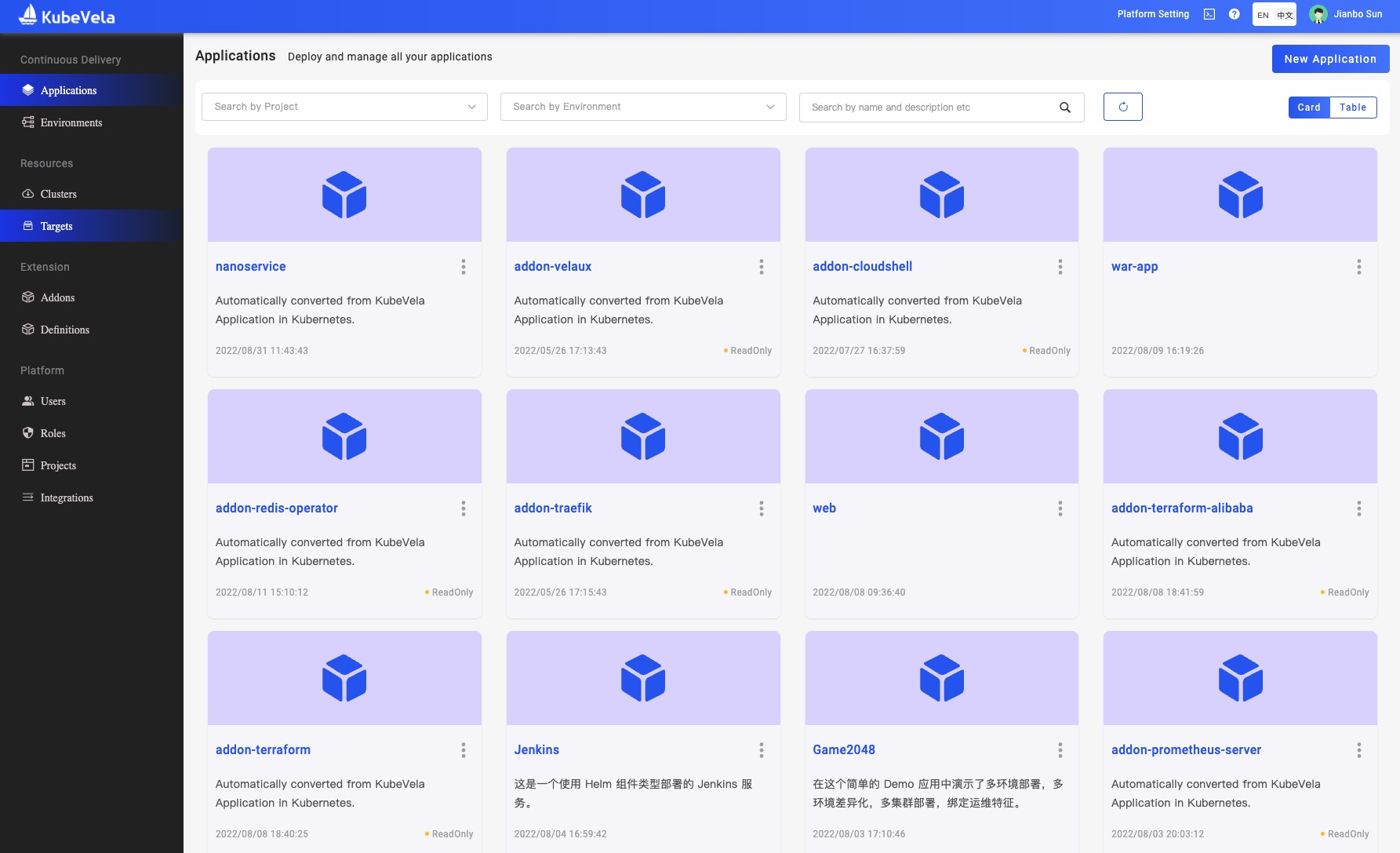Screen dimensions: 1400x853
Task: Open Clusters in sidebar
Action: click(92, 194)
